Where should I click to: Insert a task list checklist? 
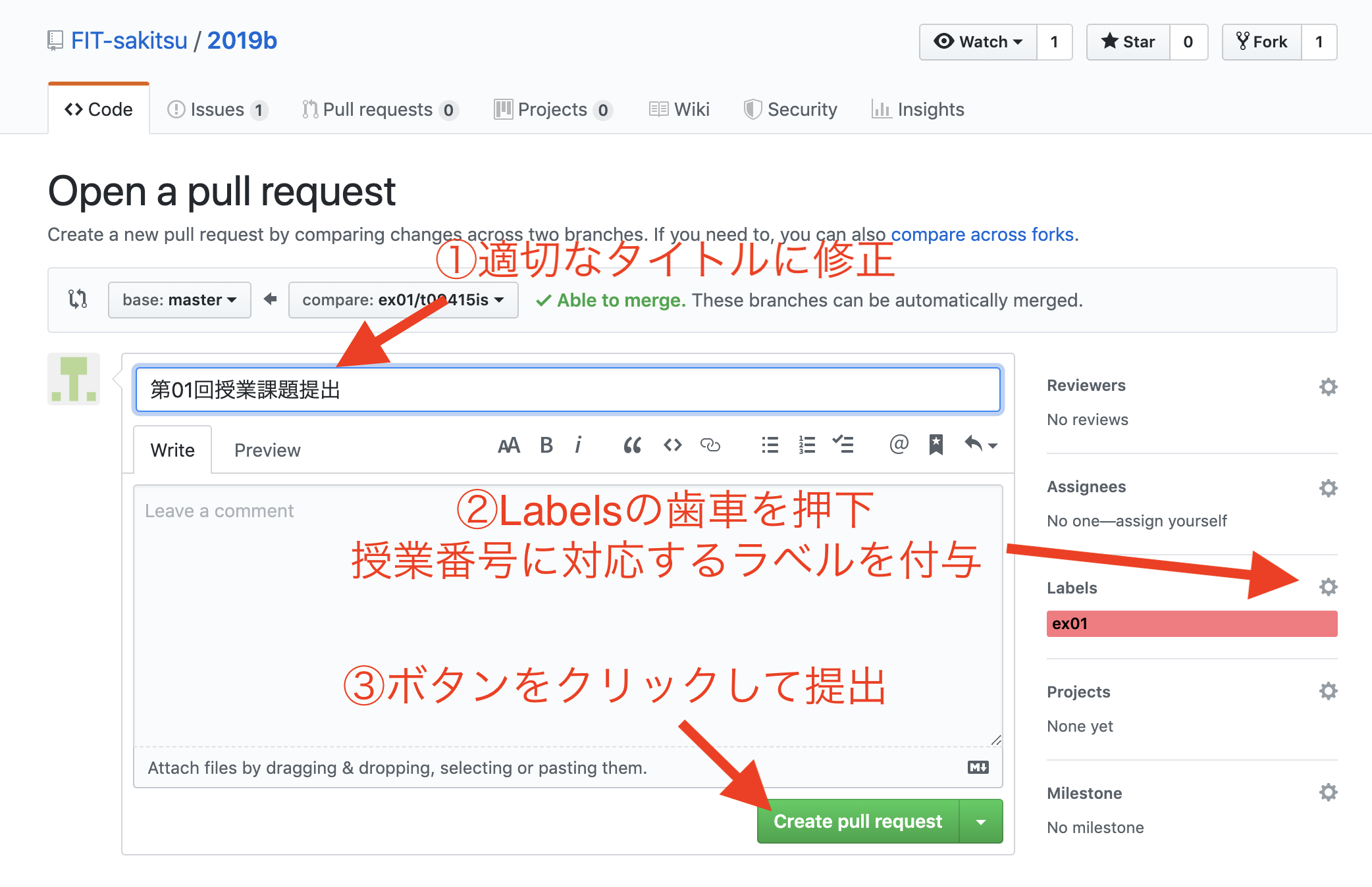pos(844,445)
